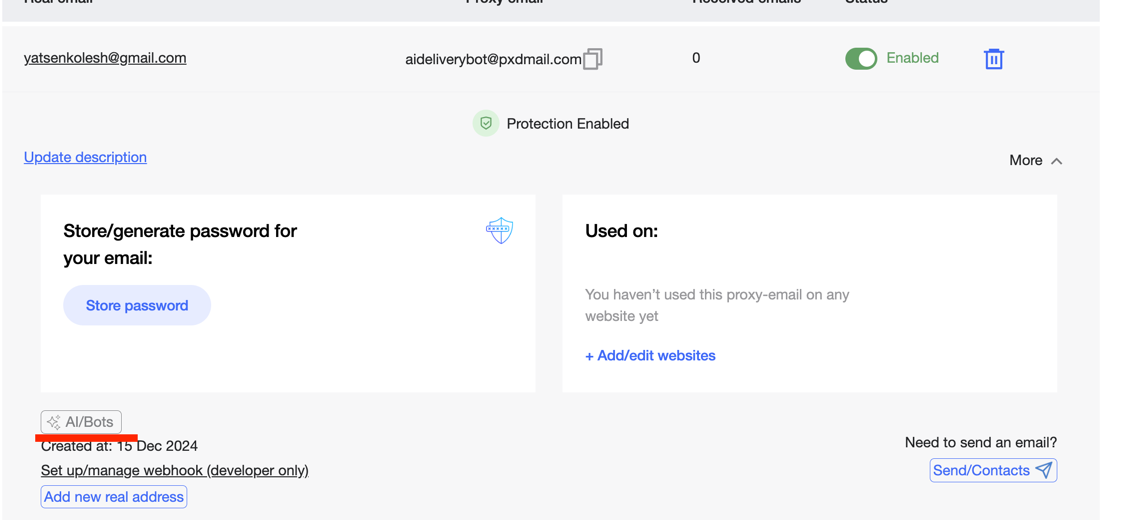Open Set up/manage webhook link
Image resolution: width=1124 pixels, height=520 pixels.
tap(174, 470)
